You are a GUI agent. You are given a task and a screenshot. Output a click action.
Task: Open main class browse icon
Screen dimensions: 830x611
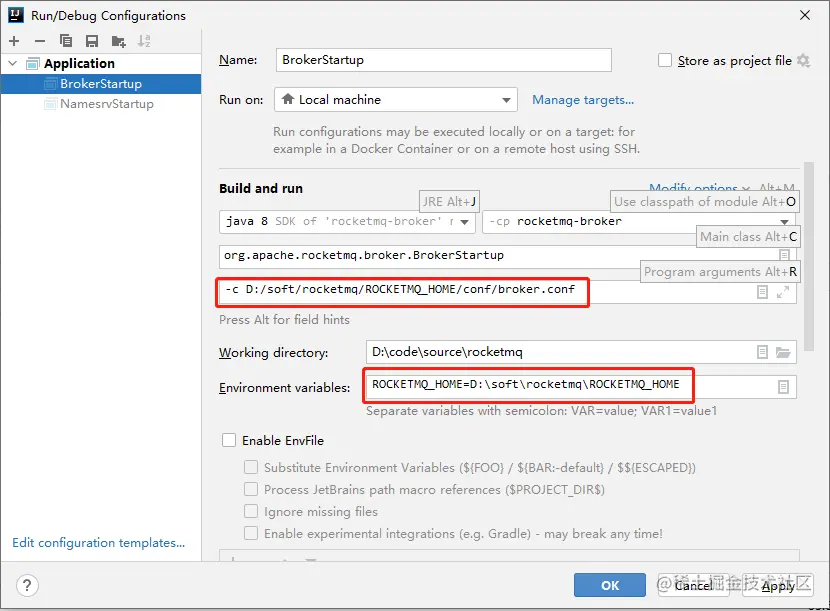(x=784, y=255)
